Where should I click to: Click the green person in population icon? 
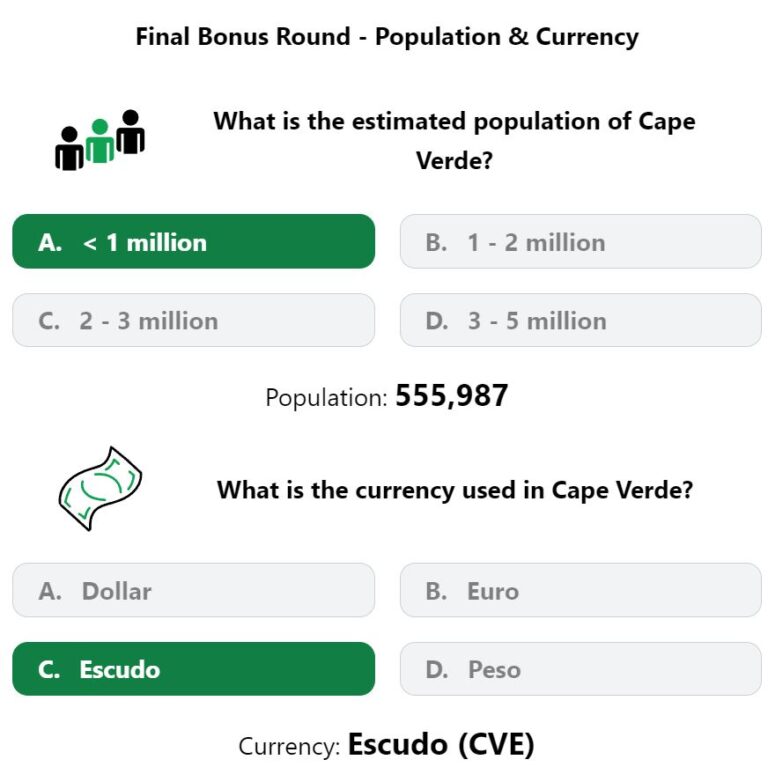click(100, 141)
